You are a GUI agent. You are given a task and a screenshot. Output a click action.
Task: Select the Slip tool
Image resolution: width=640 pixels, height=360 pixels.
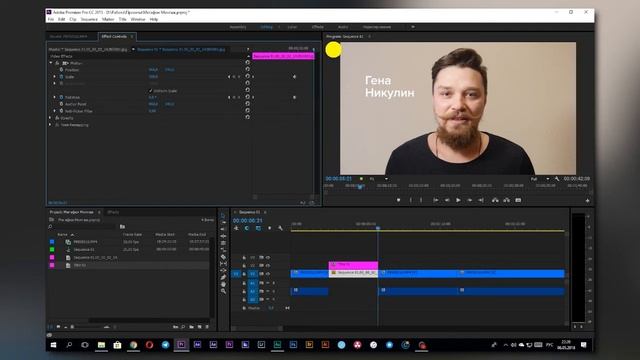pyautogui.click(x=223, y=264)
